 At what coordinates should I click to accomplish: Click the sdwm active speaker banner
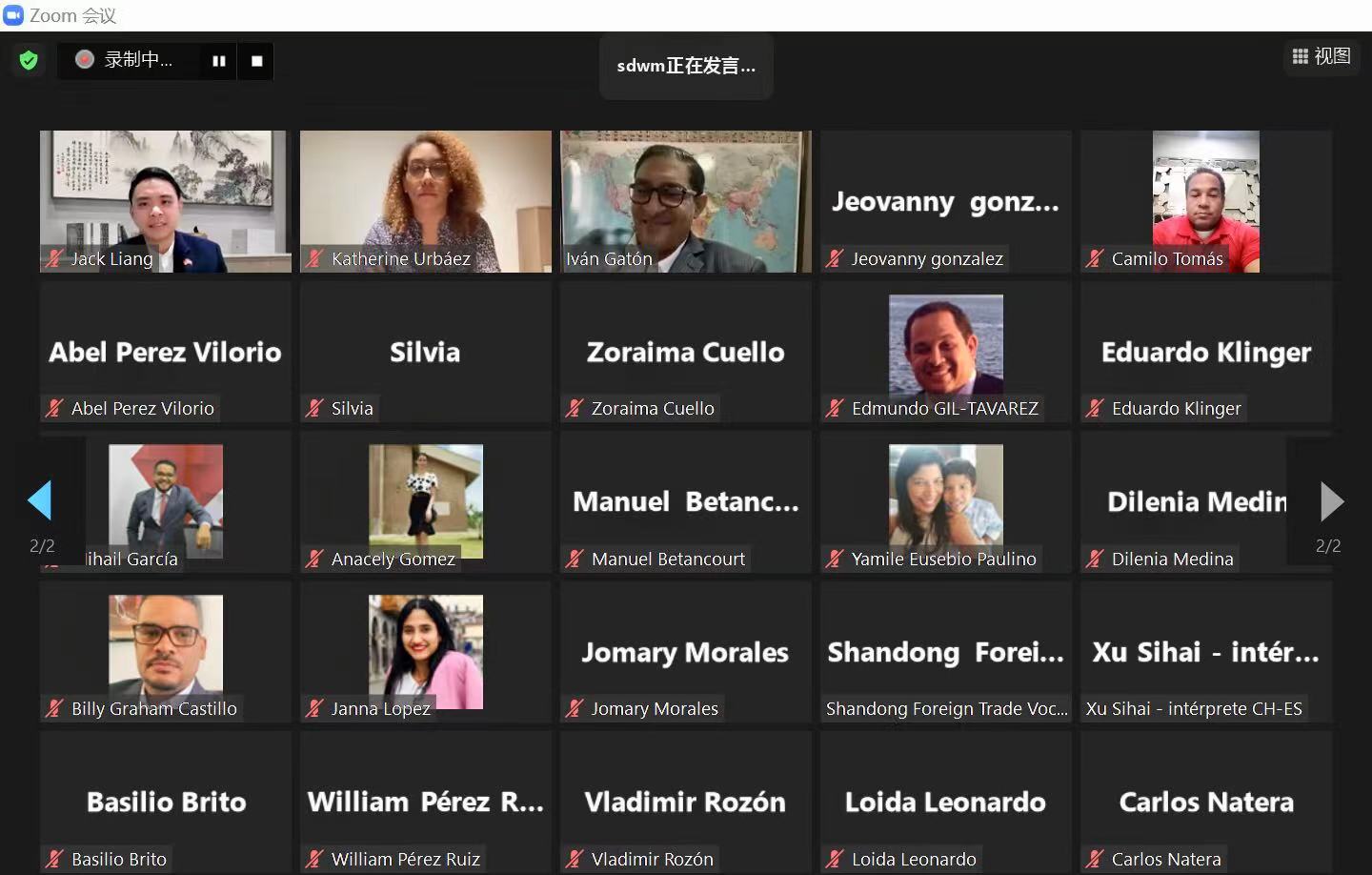click(686, 66)
